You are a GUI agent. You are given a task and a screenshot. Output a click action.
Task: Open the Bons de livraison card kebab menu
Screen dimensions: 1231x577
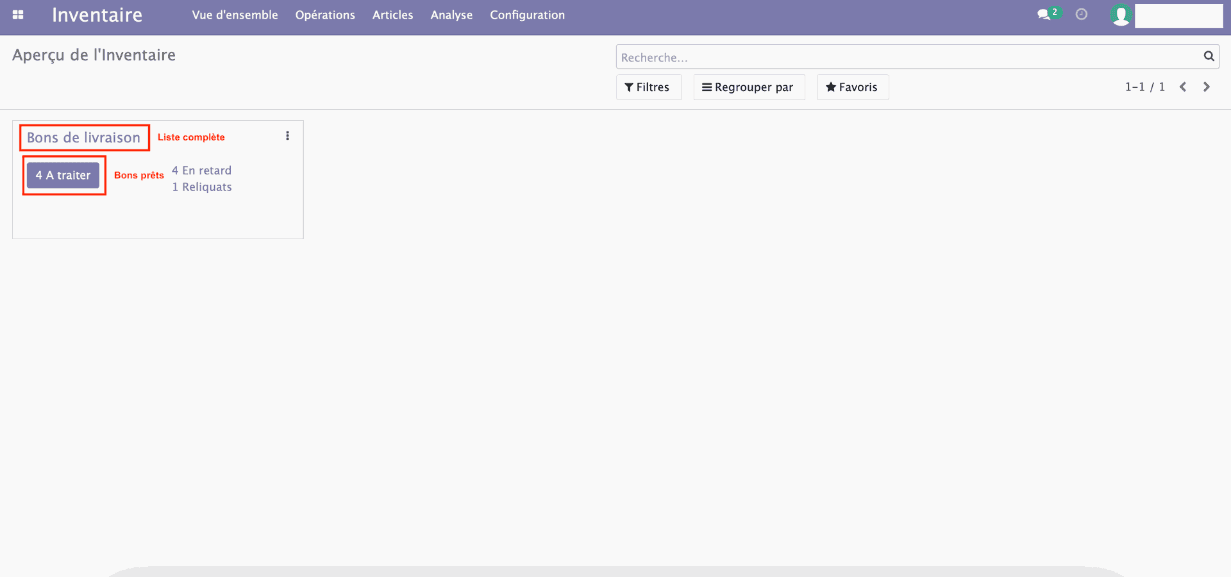pyautogui.click(x=287, y=135)
